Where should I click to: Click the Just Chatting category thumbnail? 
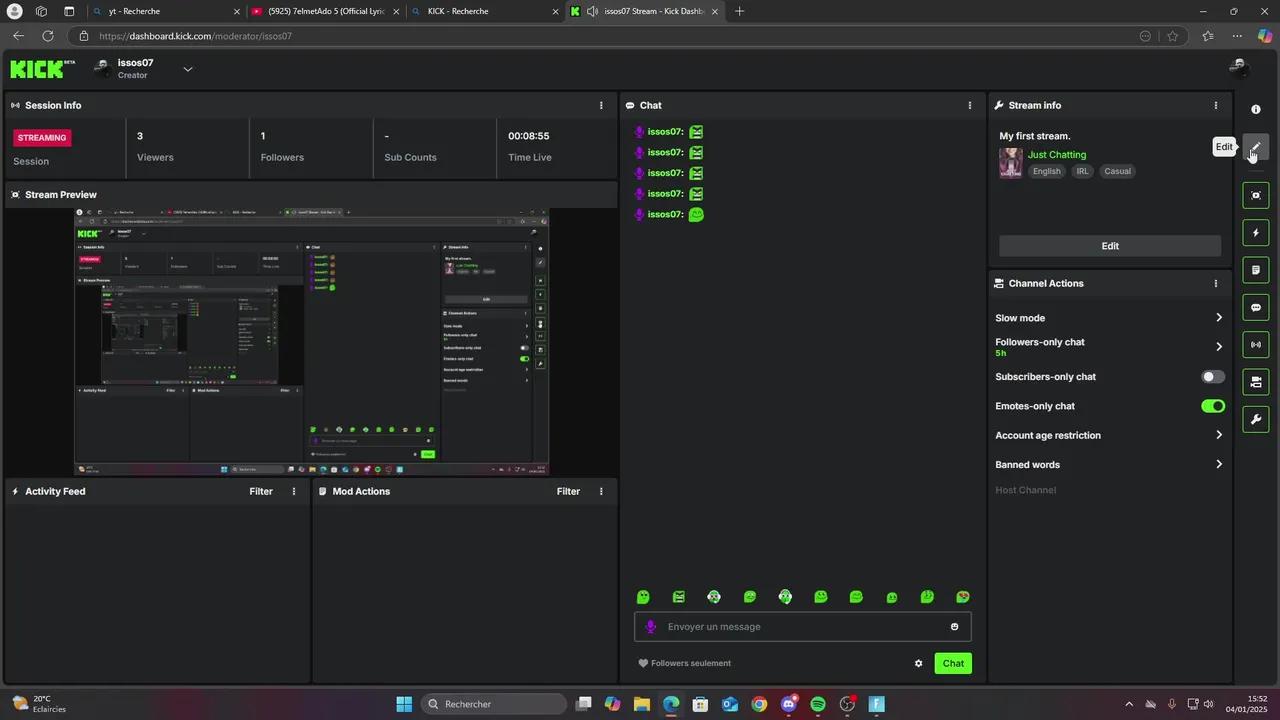point(1010,163)
